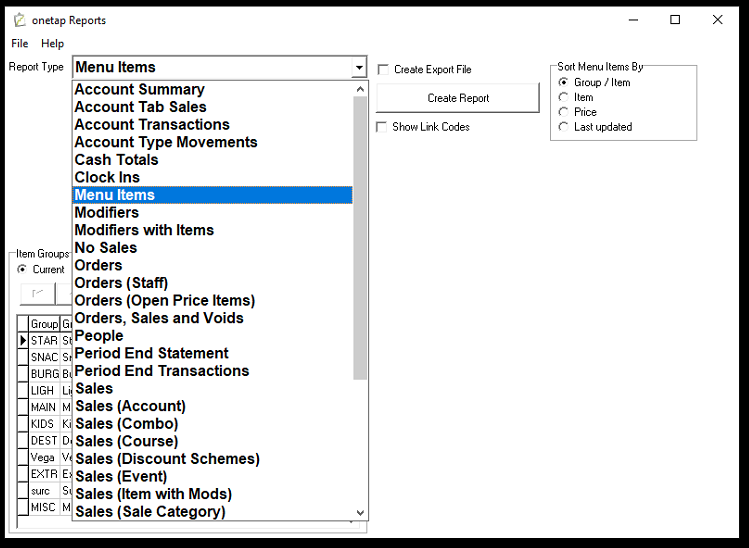Select the Current item groups radio button
This screenshot has width=749, height=548.
[x=22, y=269]
